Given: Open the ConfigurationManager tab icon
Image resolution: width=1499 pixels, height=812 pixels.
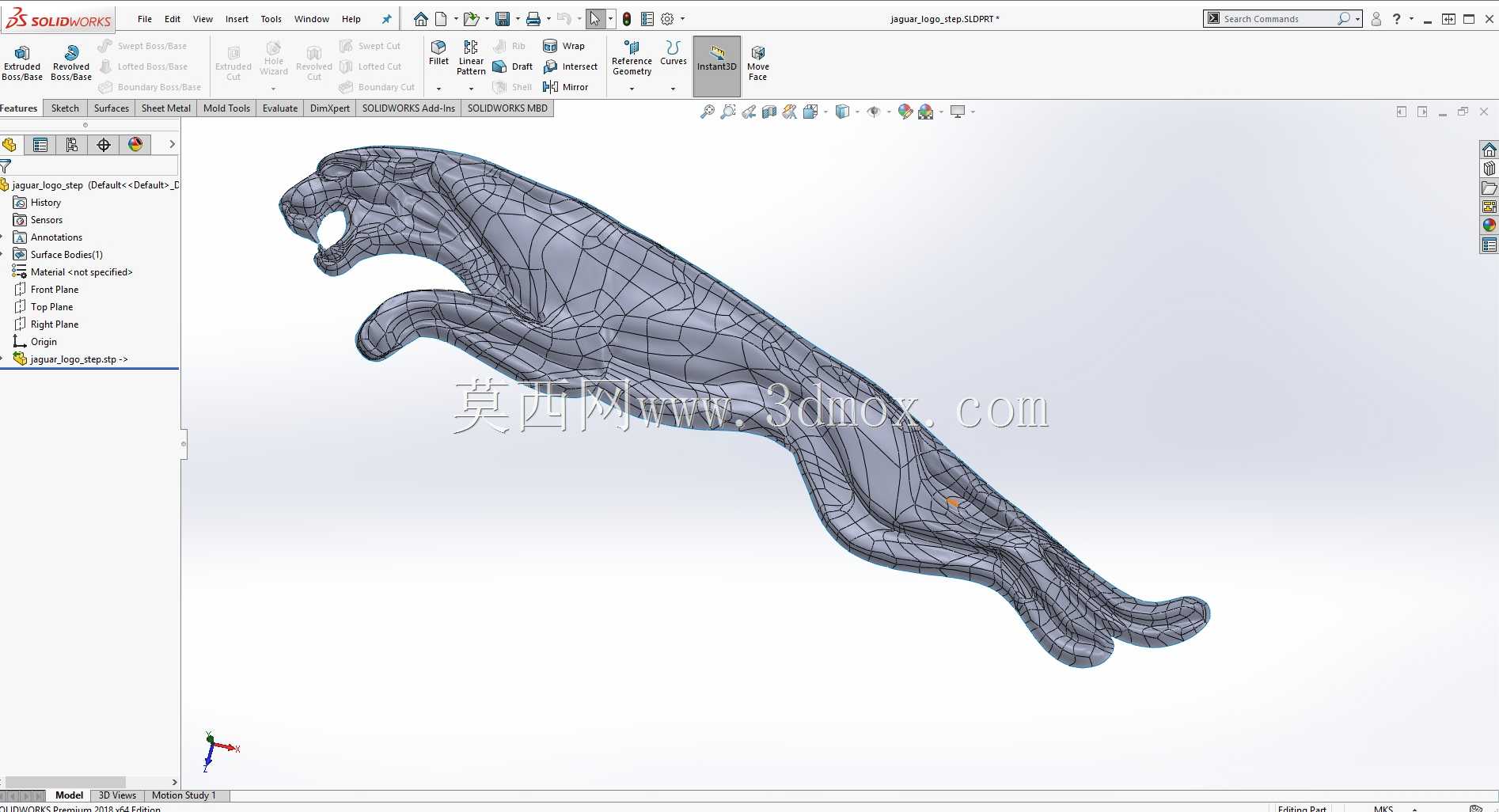Looking at the screenshot, I should coord(72,144).
